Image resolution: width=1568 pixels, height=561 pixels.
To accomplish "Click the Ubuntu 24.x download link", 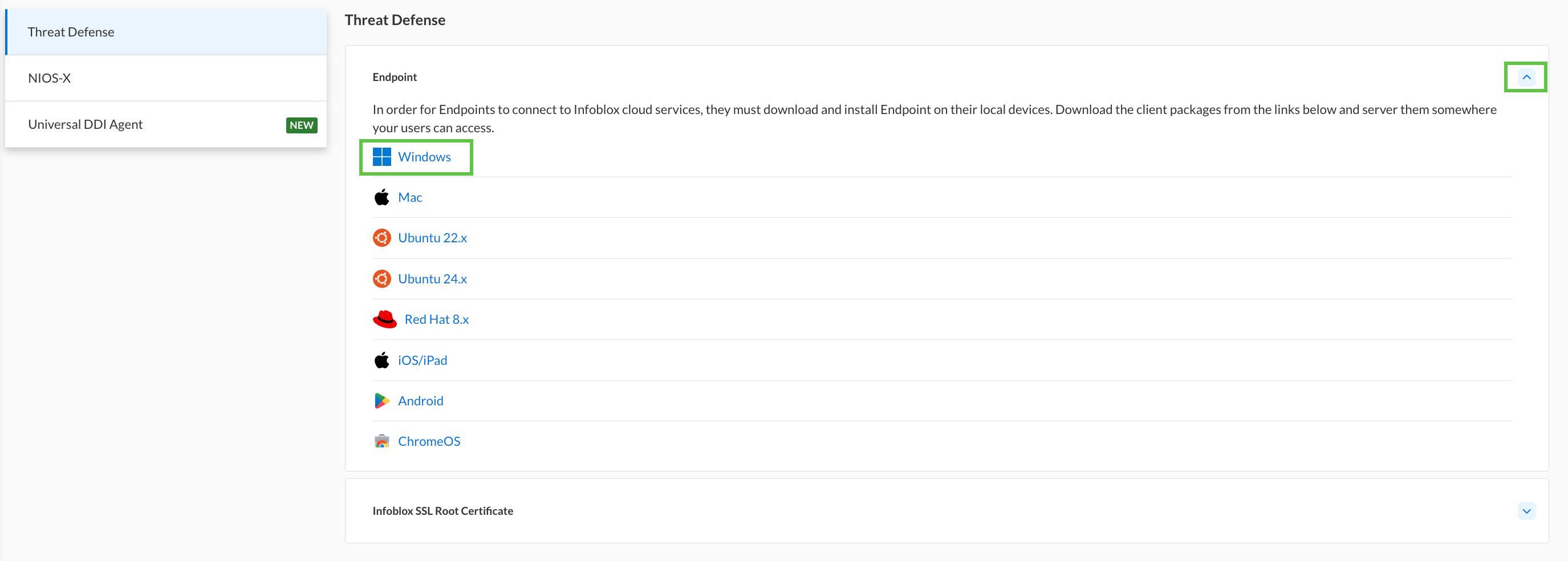I will pos(432,279).
